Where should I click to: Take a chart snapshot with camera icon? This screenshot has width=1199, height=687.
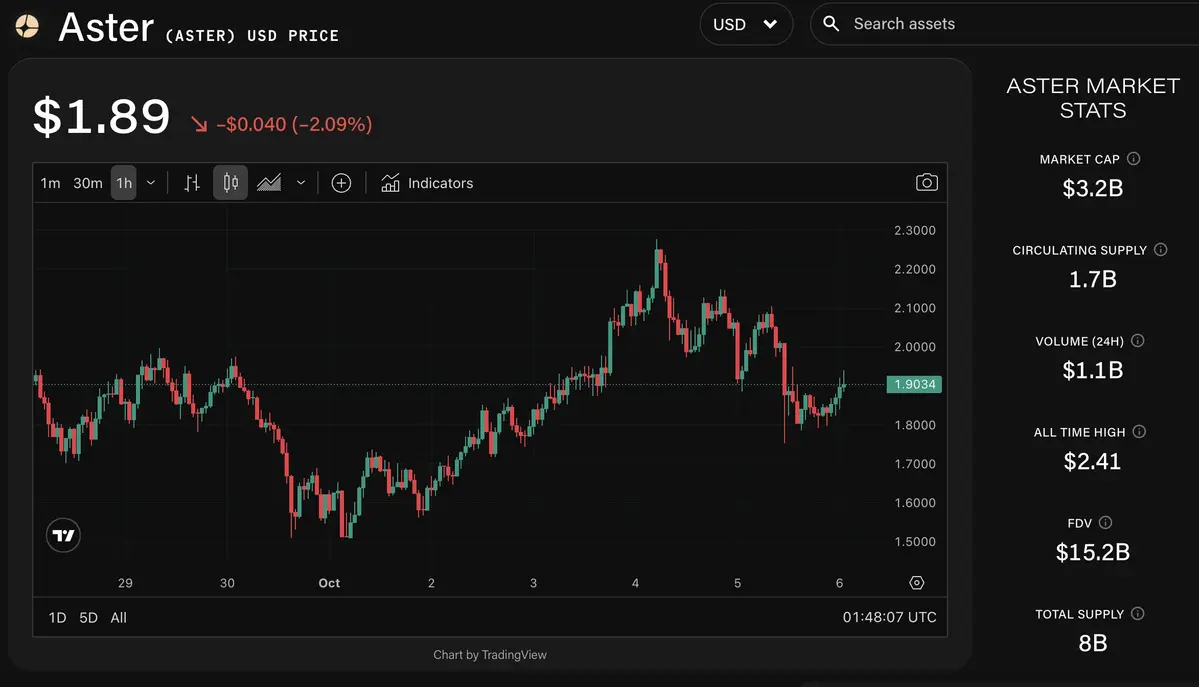[927, 183]
